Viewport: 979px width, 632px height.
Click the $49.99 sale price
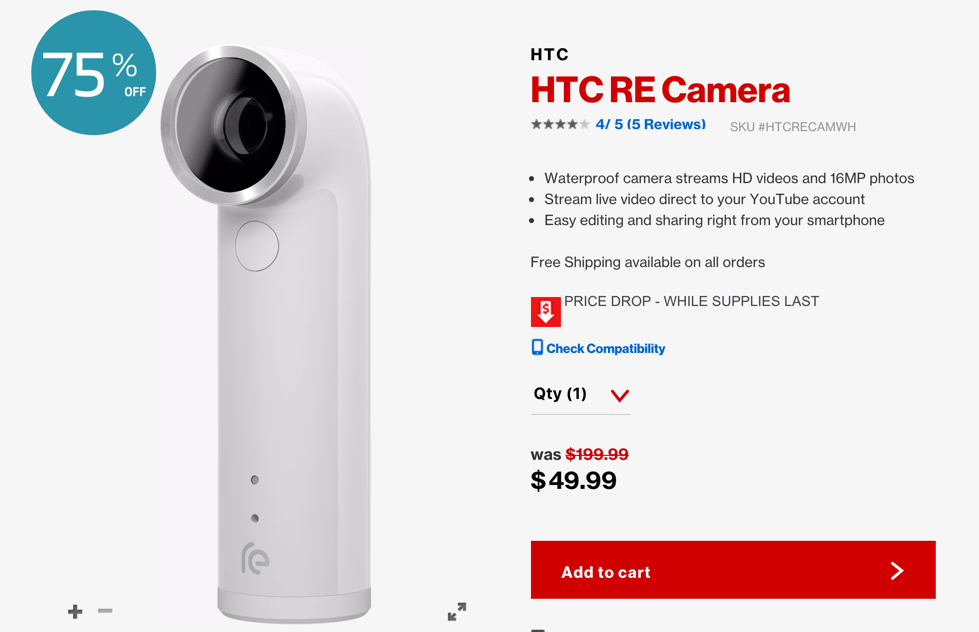573,480
